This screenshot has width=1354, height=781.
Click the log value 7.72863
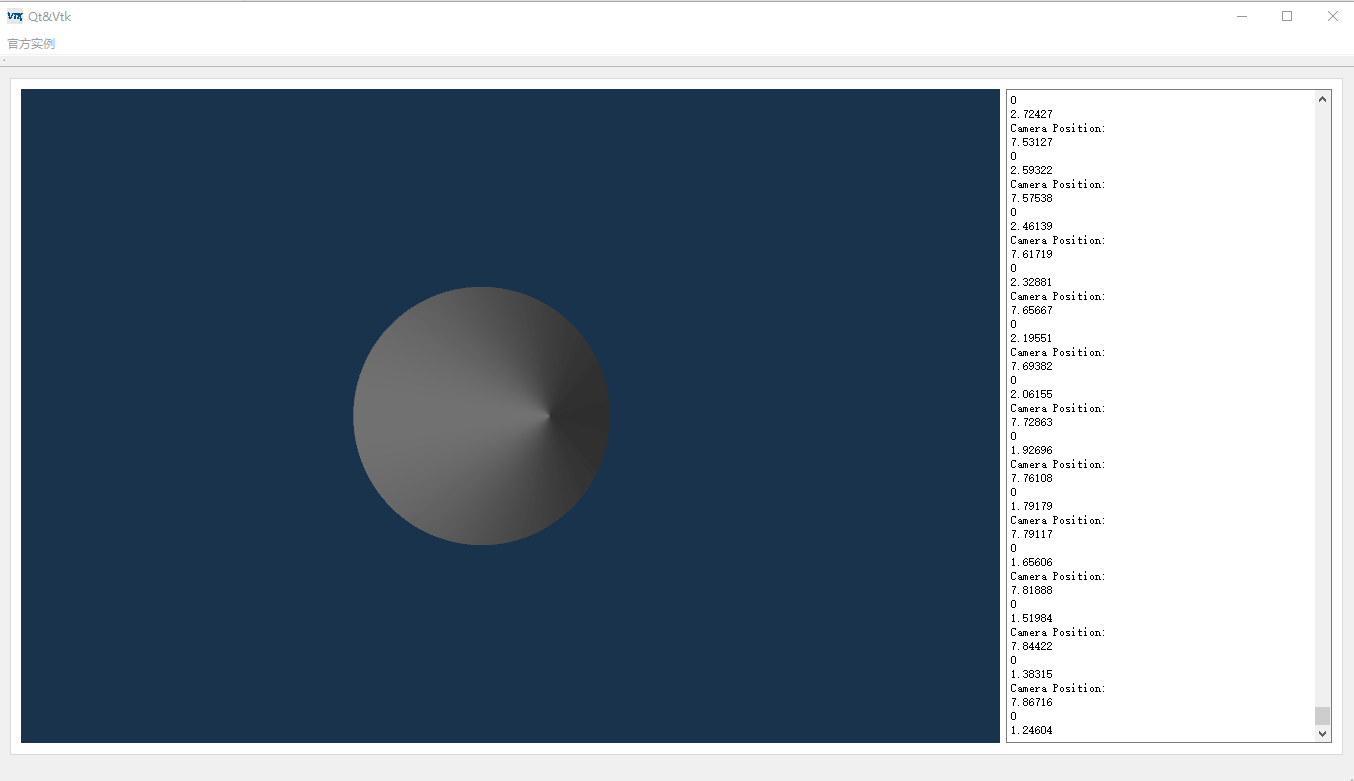1031,423
